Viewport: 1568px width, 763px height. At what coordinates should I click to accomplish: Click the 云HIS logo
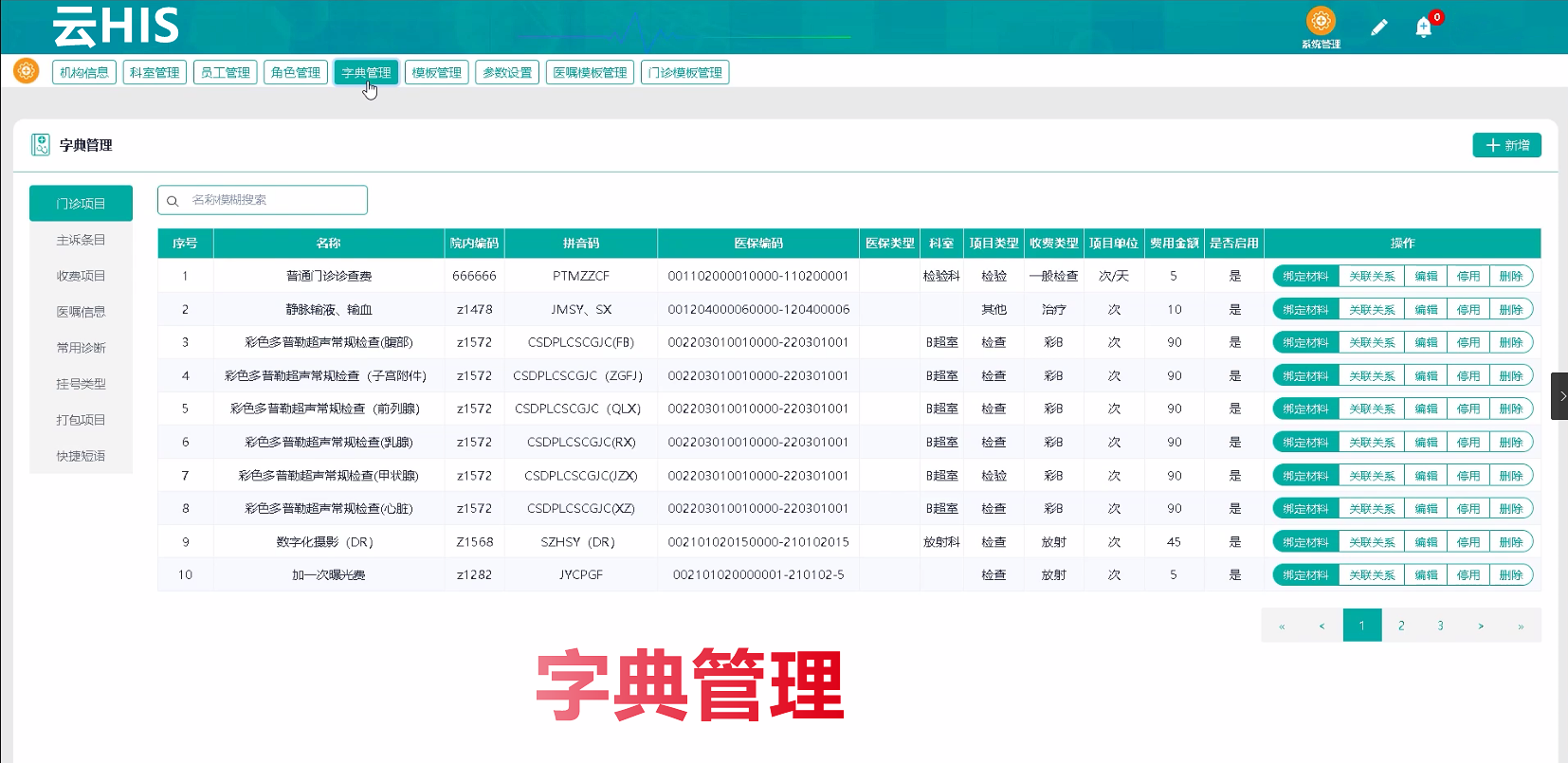(x=116, y=27)
